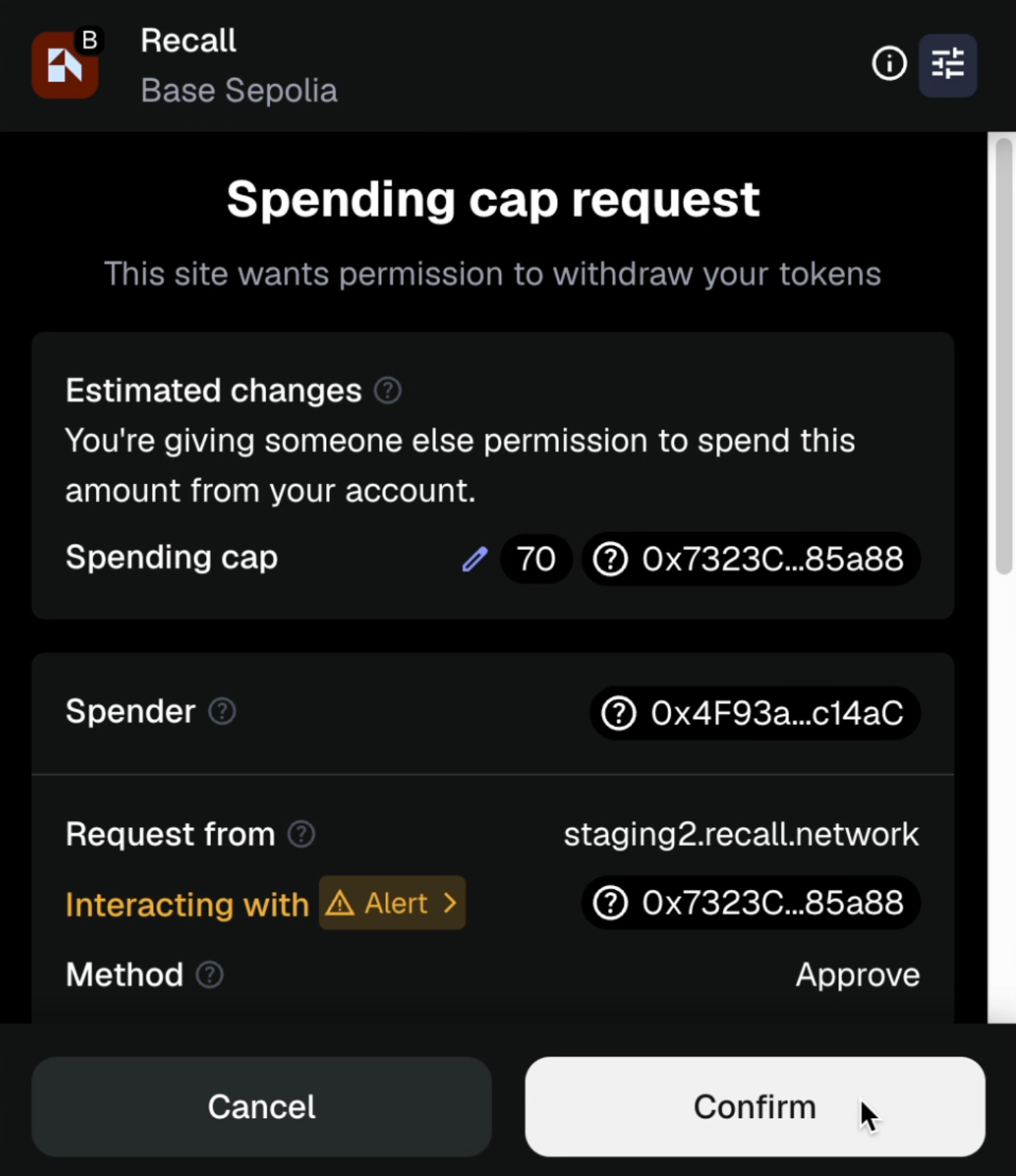Viewport: 1016px width, 1176px height.
Task: Click the Approve method value
Action: click(x=857, y=975)
